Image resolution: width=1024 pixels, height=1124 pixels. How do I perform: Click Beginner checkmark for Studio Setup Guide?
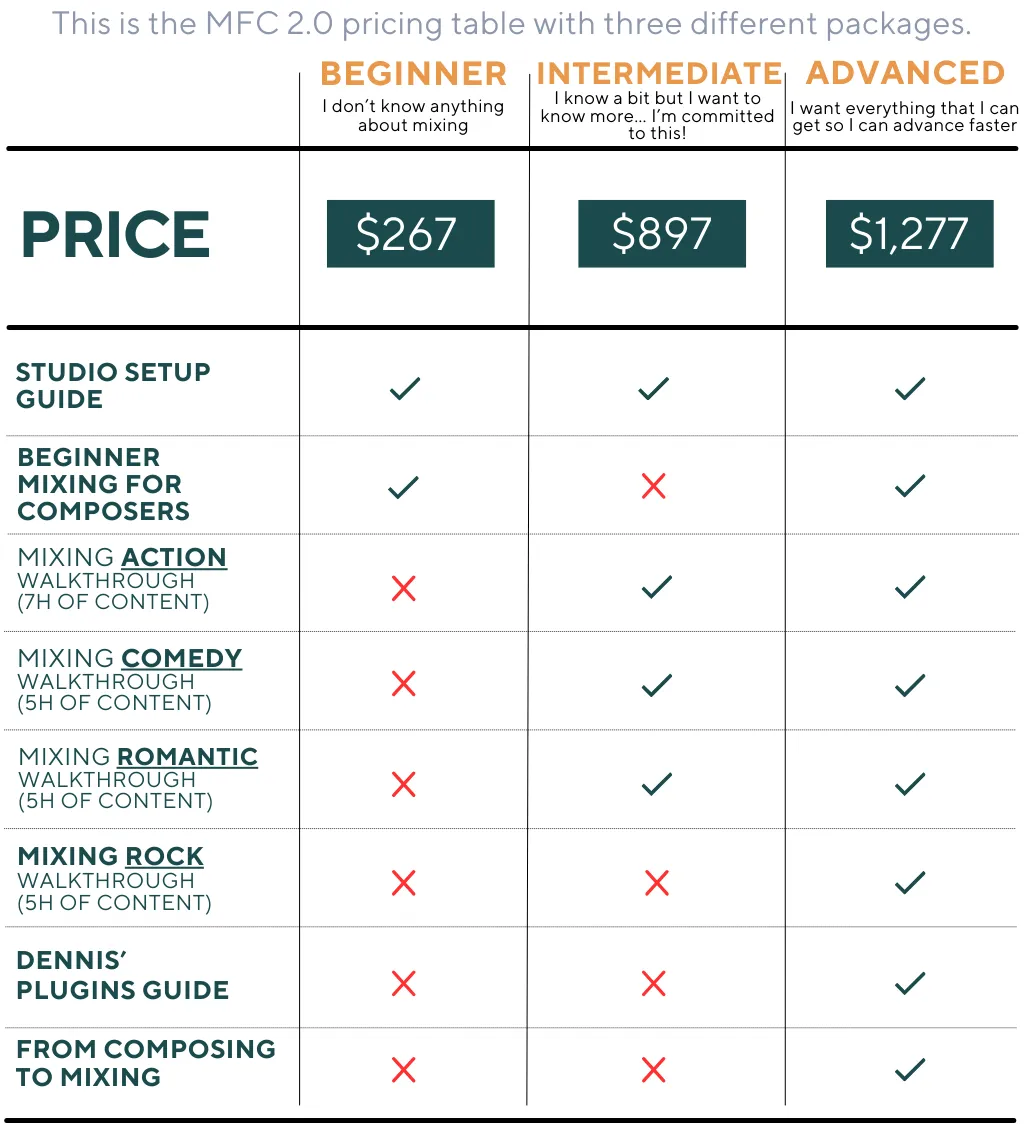tap(405, 389)
